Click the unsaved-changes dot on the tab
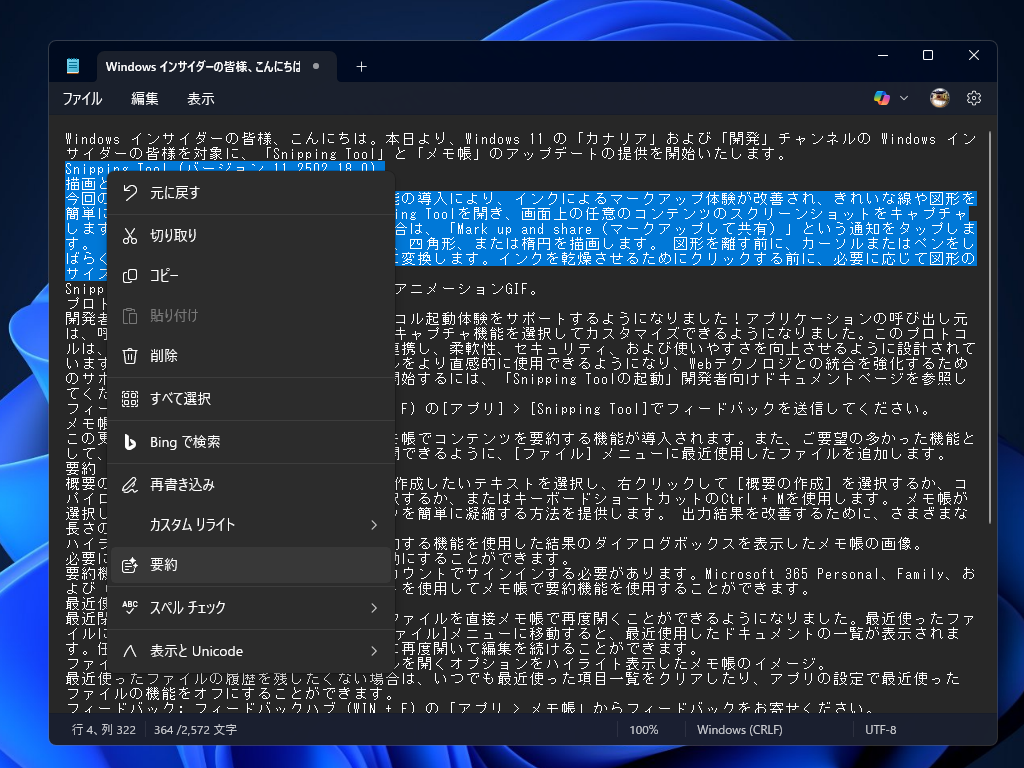 coord(316,66)
